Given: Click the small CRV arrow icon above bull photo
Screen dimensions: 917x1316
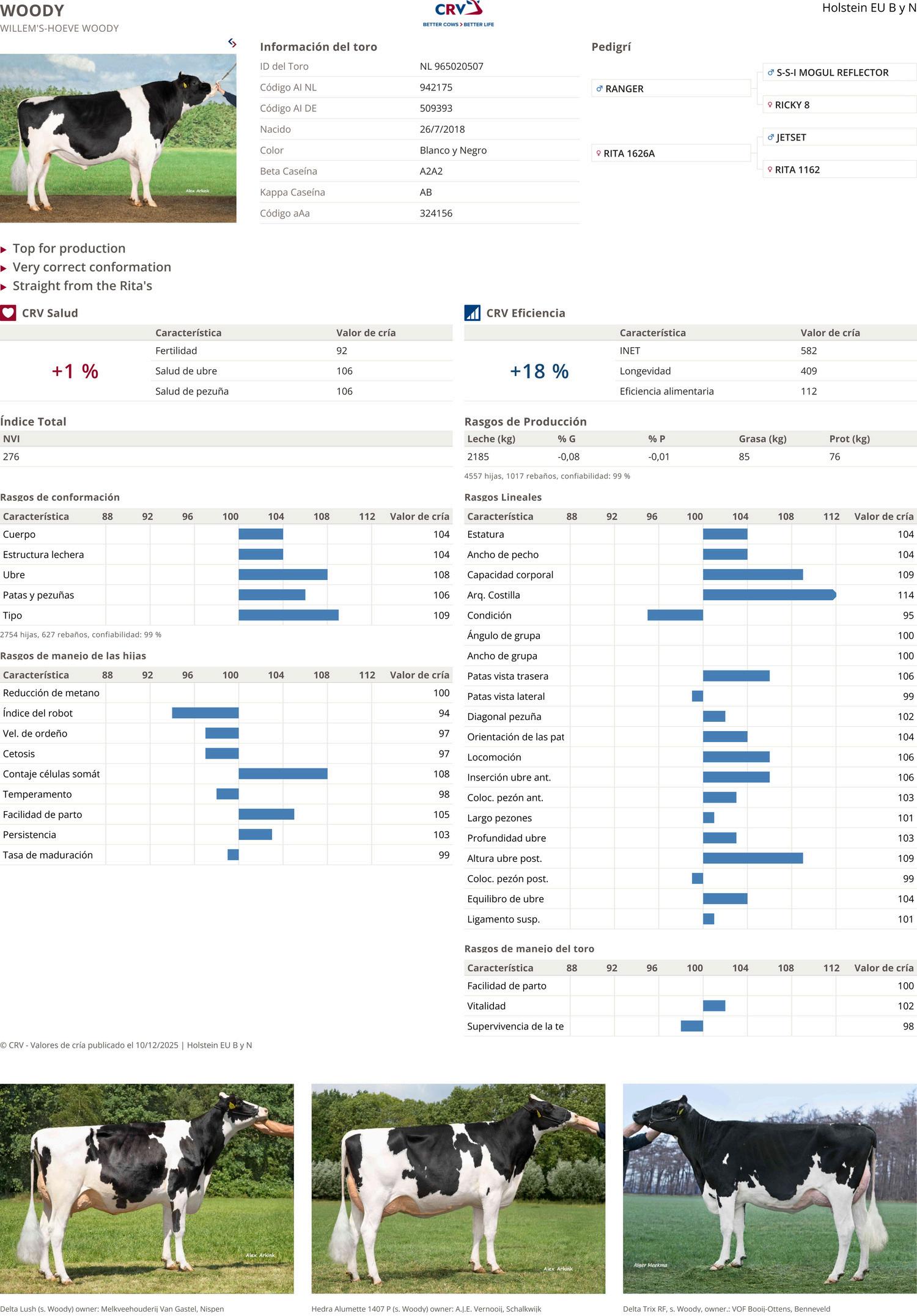Looking at the screenshot, I should coord(232,43).
